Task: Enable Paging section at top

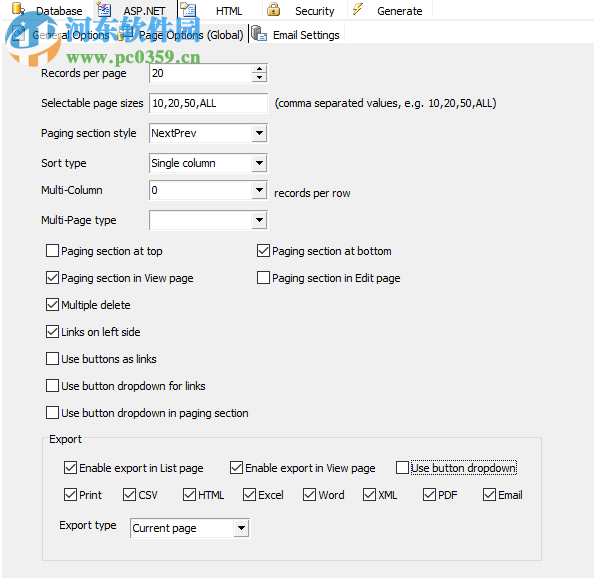Action: [52, 251]
